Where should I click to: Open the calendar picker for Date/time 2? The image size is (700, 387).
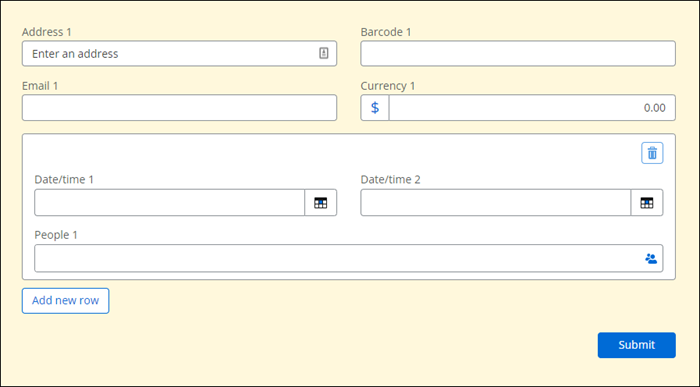[646, 203]
